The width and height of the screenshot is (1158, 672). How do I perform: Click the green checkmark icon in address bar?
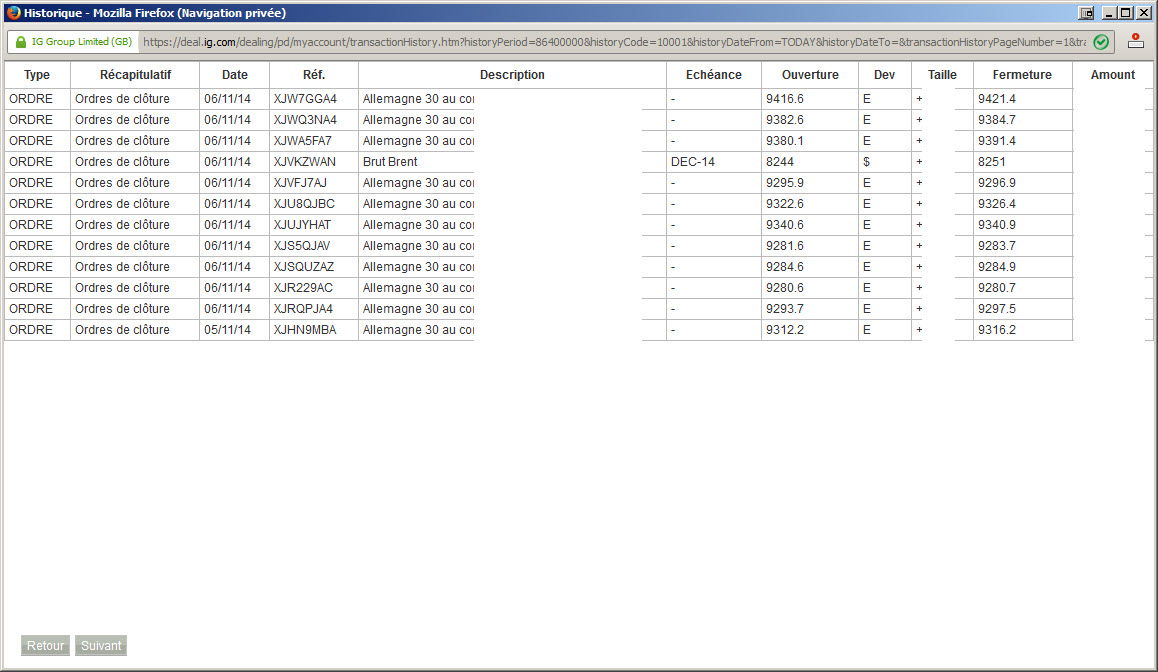point(1100,42)
